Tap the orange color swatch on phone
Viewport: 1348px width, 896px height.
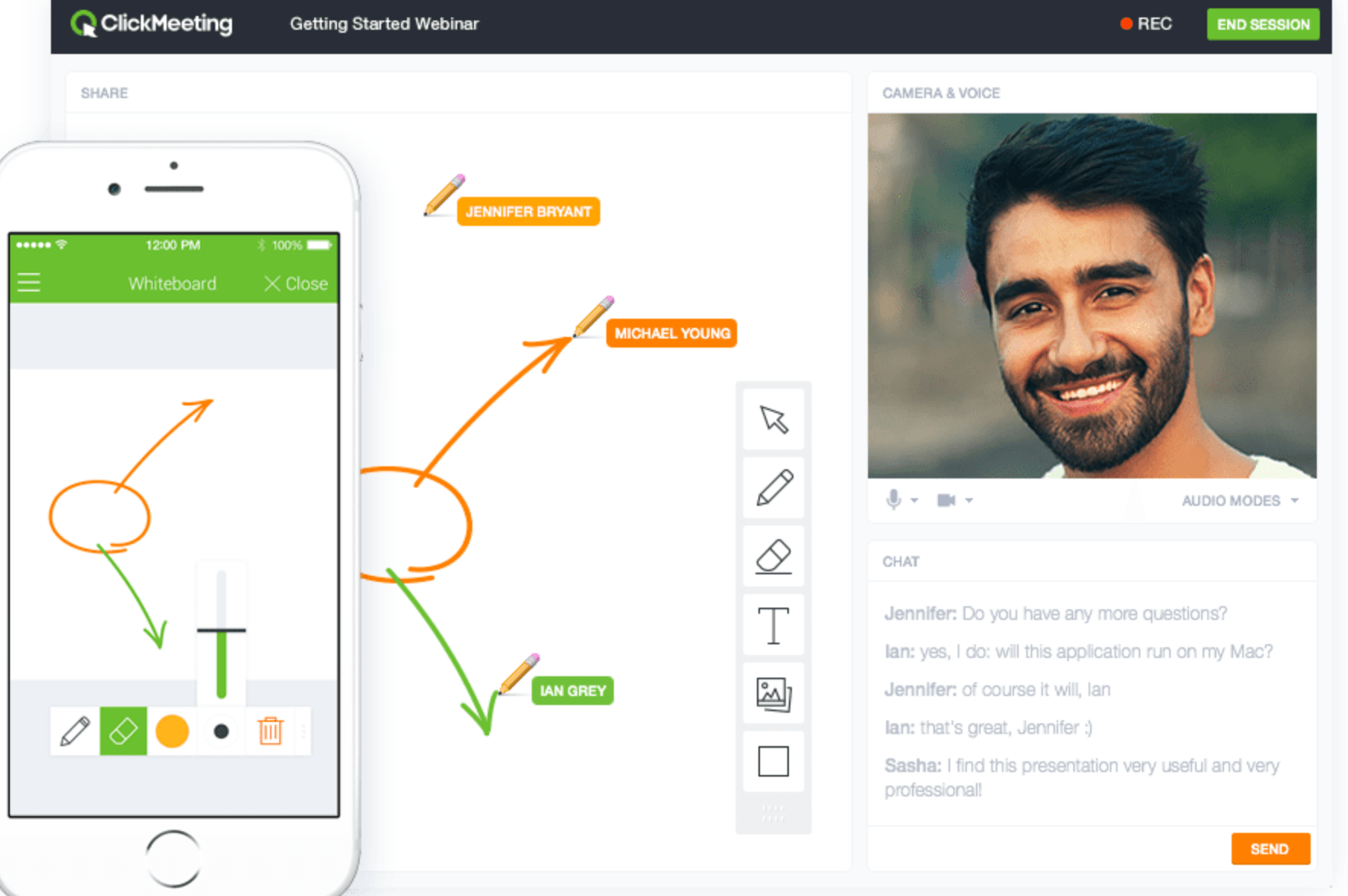[172, 731]
